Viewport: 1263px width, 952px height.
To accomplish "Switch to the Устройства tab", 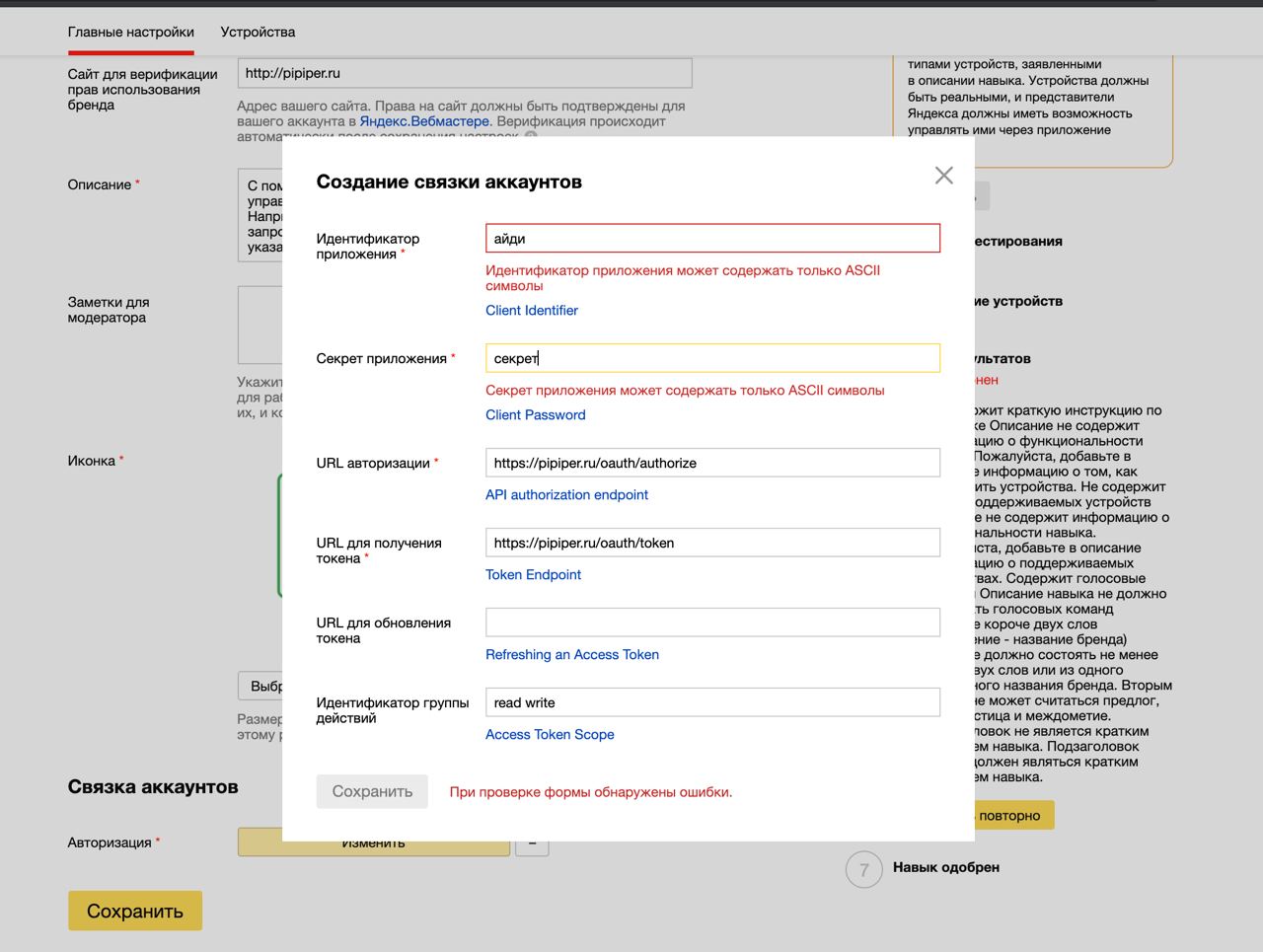I will coord(258,32).
